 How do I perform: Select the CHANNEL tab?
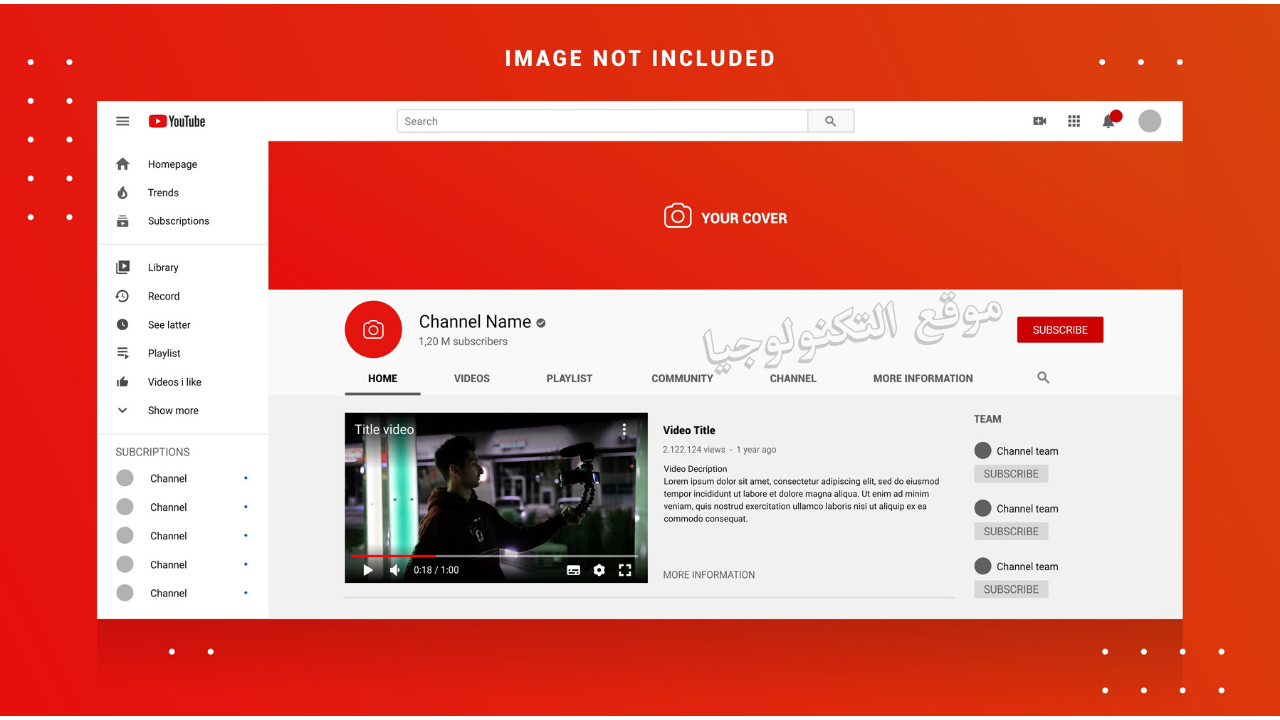(793, 378)
